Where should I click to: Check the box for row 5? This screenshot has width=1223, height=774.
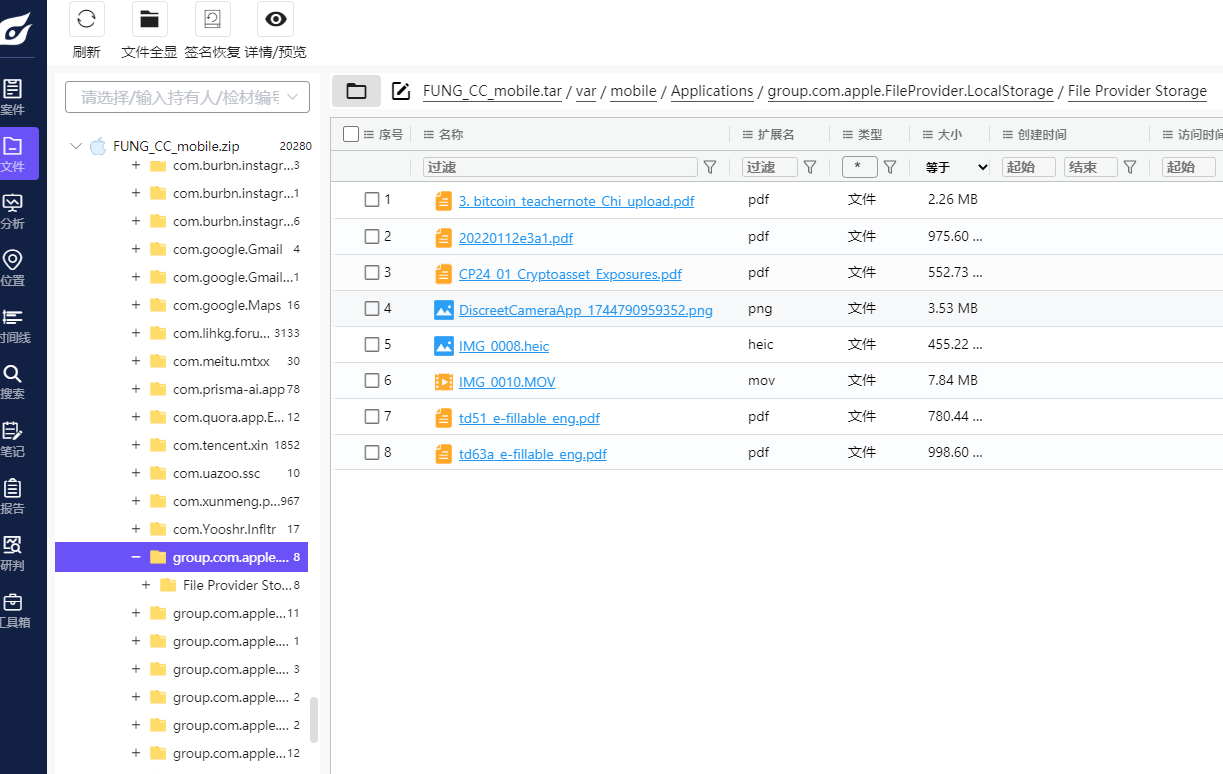372,345
